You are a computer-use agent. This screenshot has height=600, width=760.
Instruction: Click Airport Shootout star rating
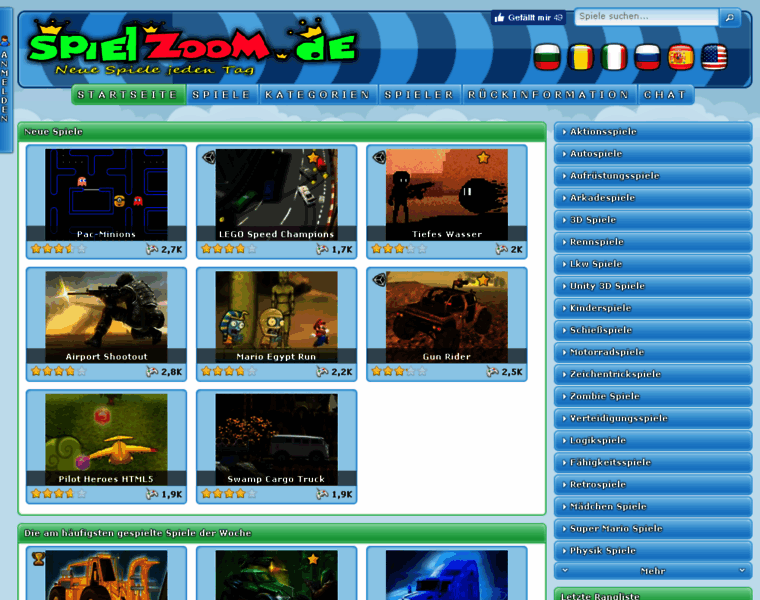coord(59,372)
